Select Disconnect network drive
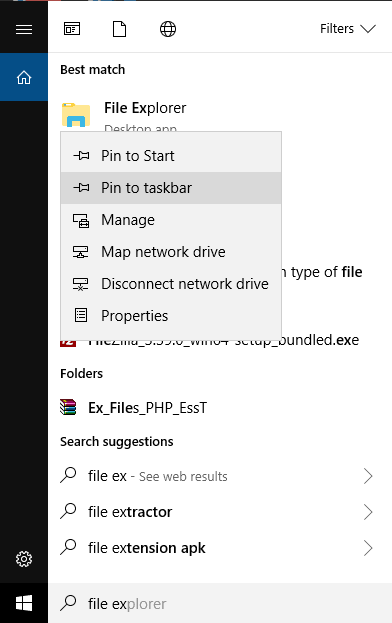Image resolution: width=392 pixels, height=623 pixels. pyautogui.click(x=171, y=284)
